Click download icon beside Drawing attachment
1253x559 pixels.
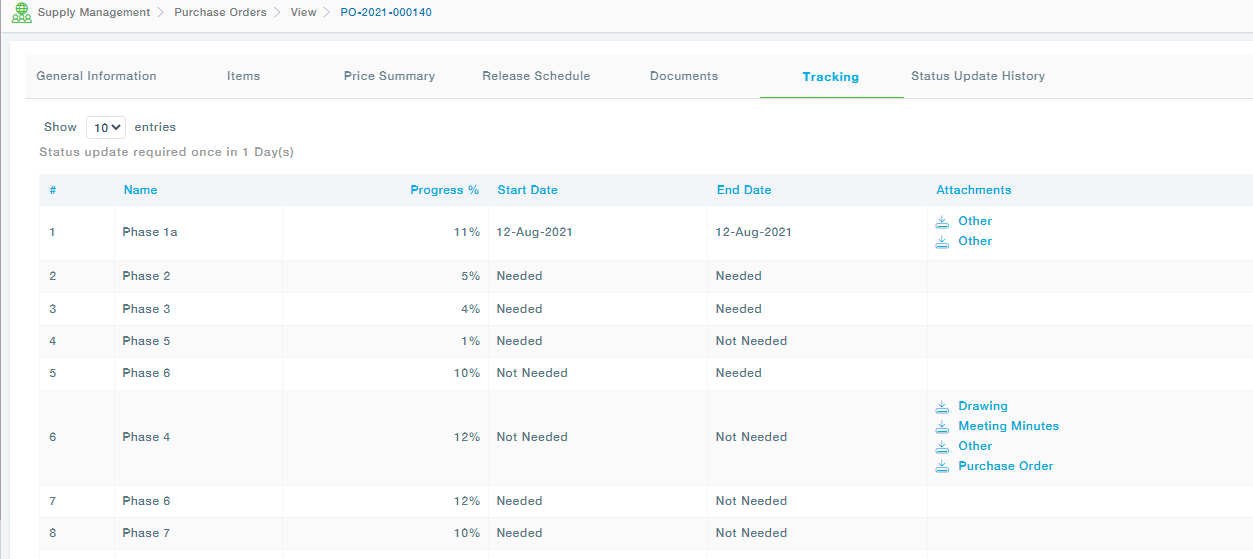point(942,406)
